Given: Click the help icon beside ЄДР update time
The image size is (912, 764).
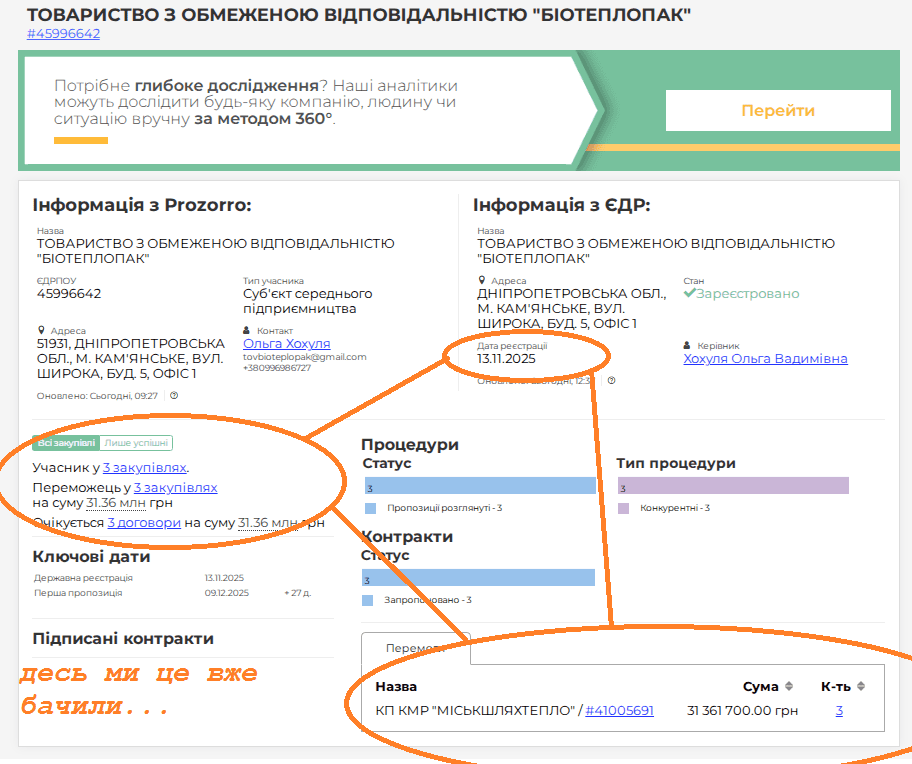Looking at the screenshot, I should point(611,380).
